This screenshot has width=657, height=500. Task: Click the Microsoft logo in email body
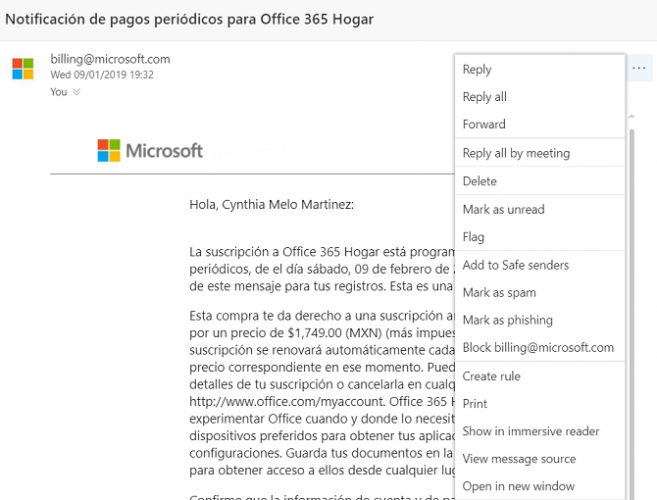click(150, 150)
